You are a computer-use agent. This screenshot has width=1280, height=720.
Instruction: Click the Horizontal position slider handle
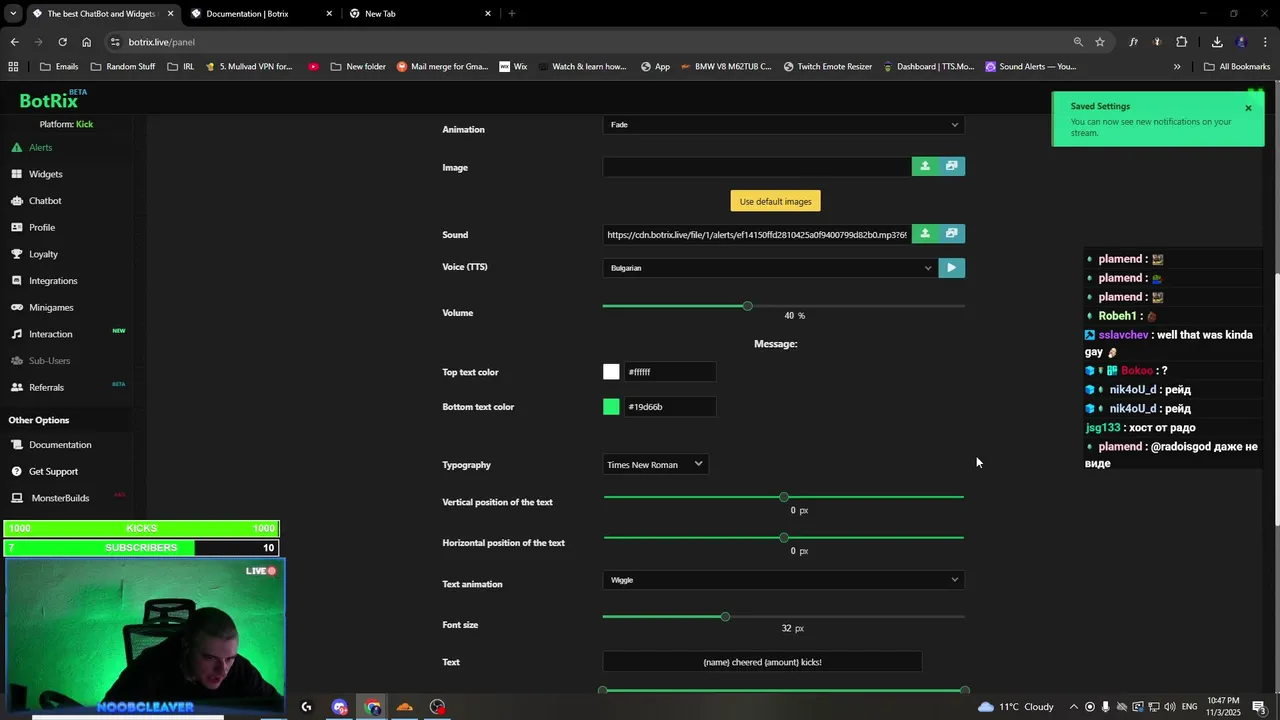click(x=784, y=537)
